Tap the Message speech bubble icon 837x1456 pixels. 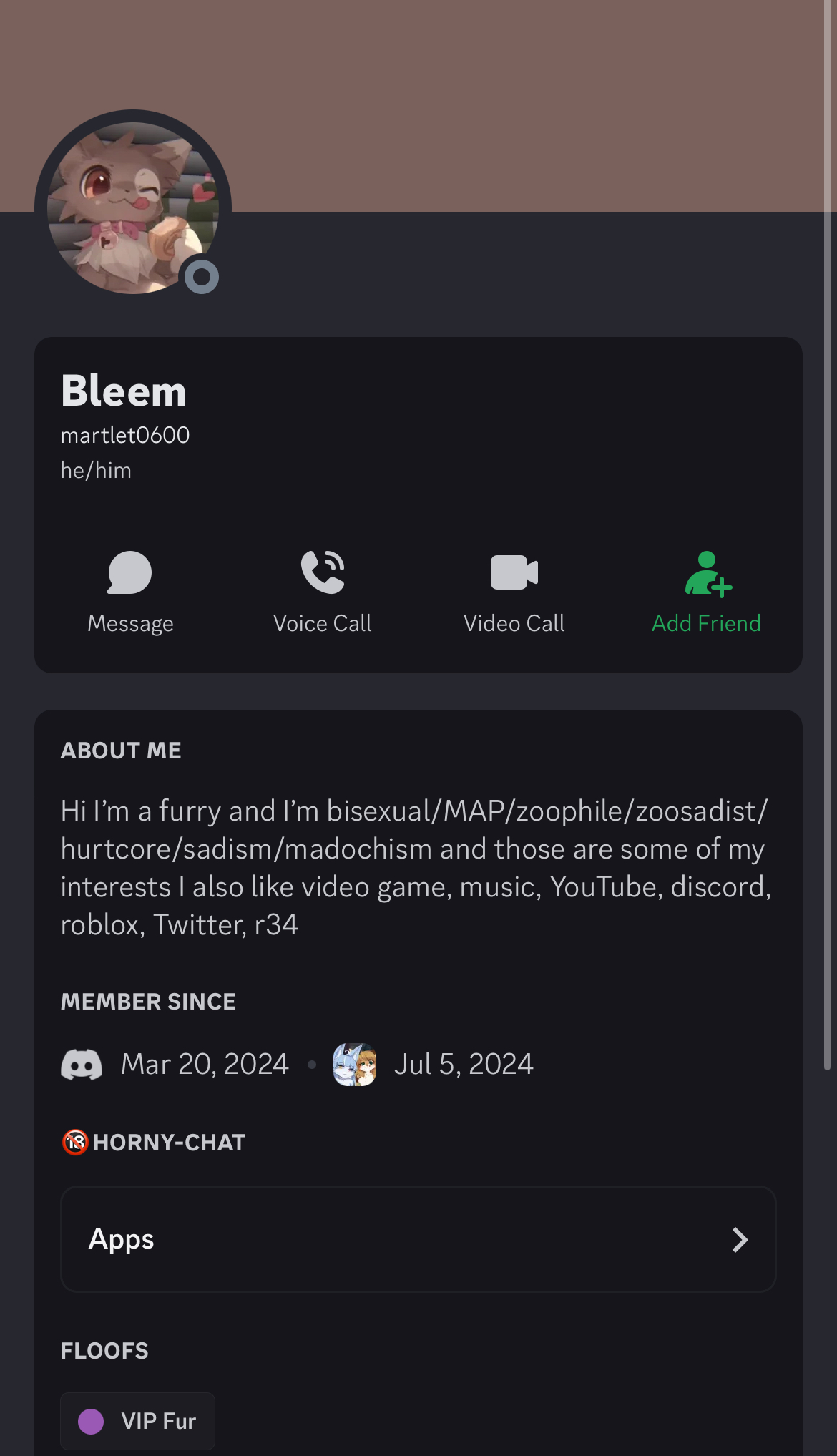pyautogui.click(x=129, y=572)
